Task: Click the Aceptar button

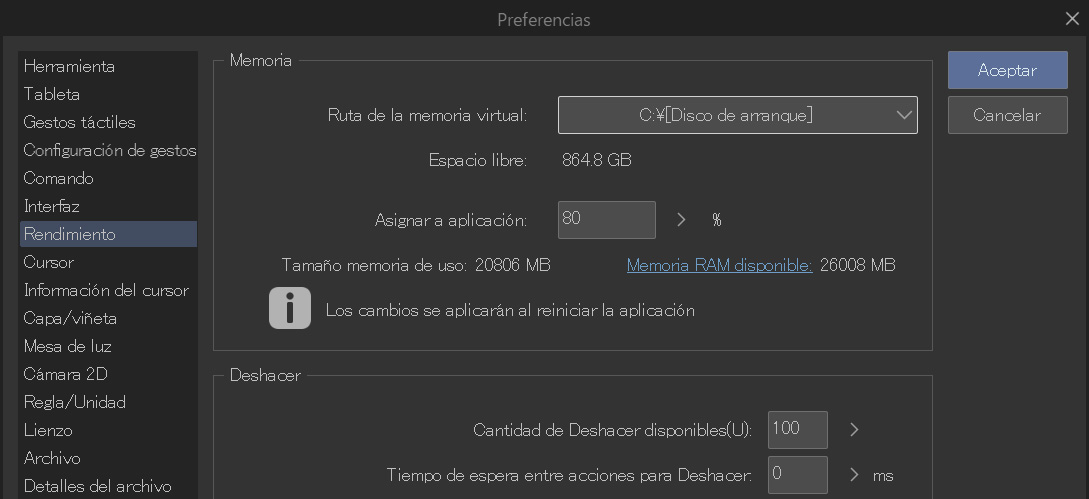Action: click(x=1007, y=71)
